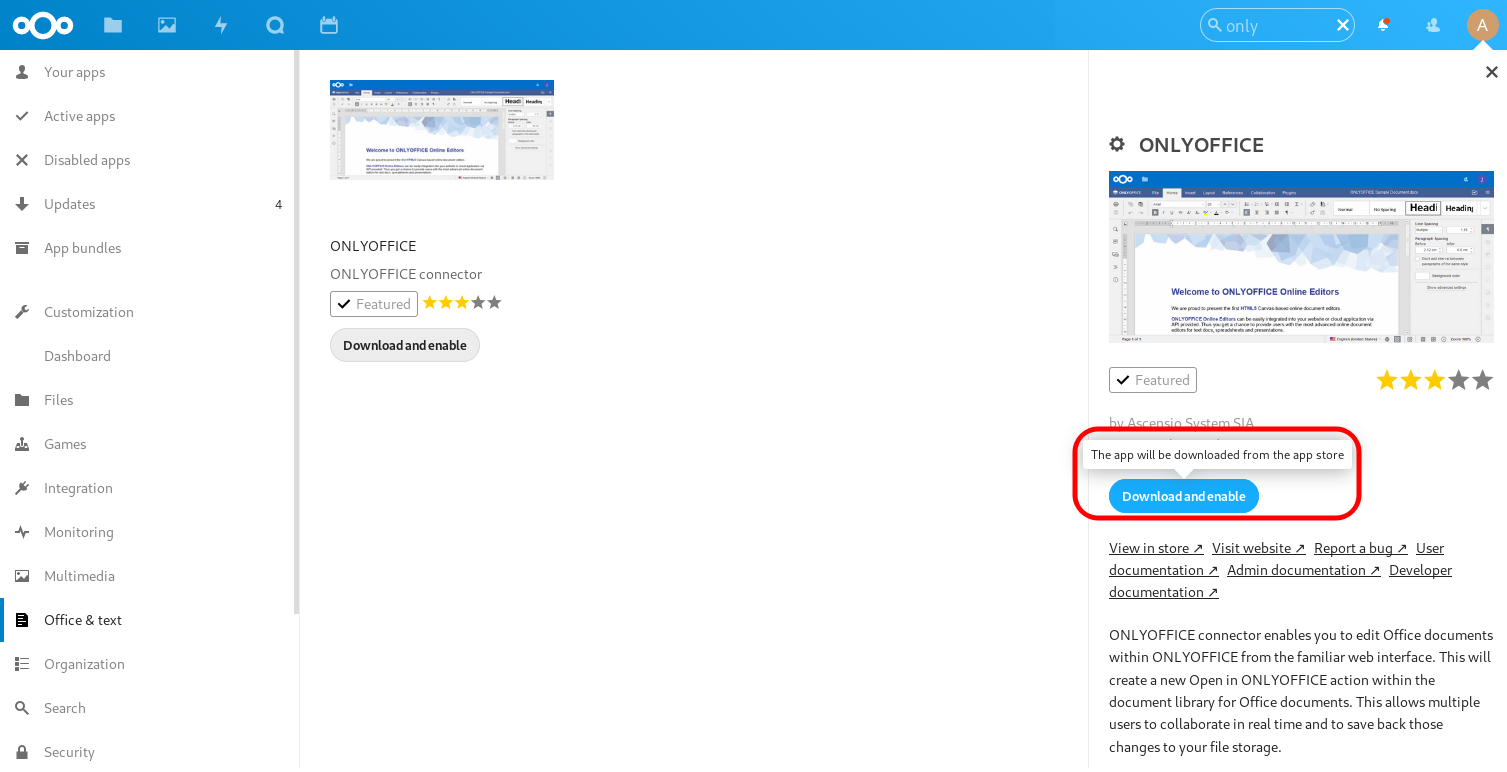Open Admin documentation link
Screen dimensions: 1507x772
pos(1304,570)
